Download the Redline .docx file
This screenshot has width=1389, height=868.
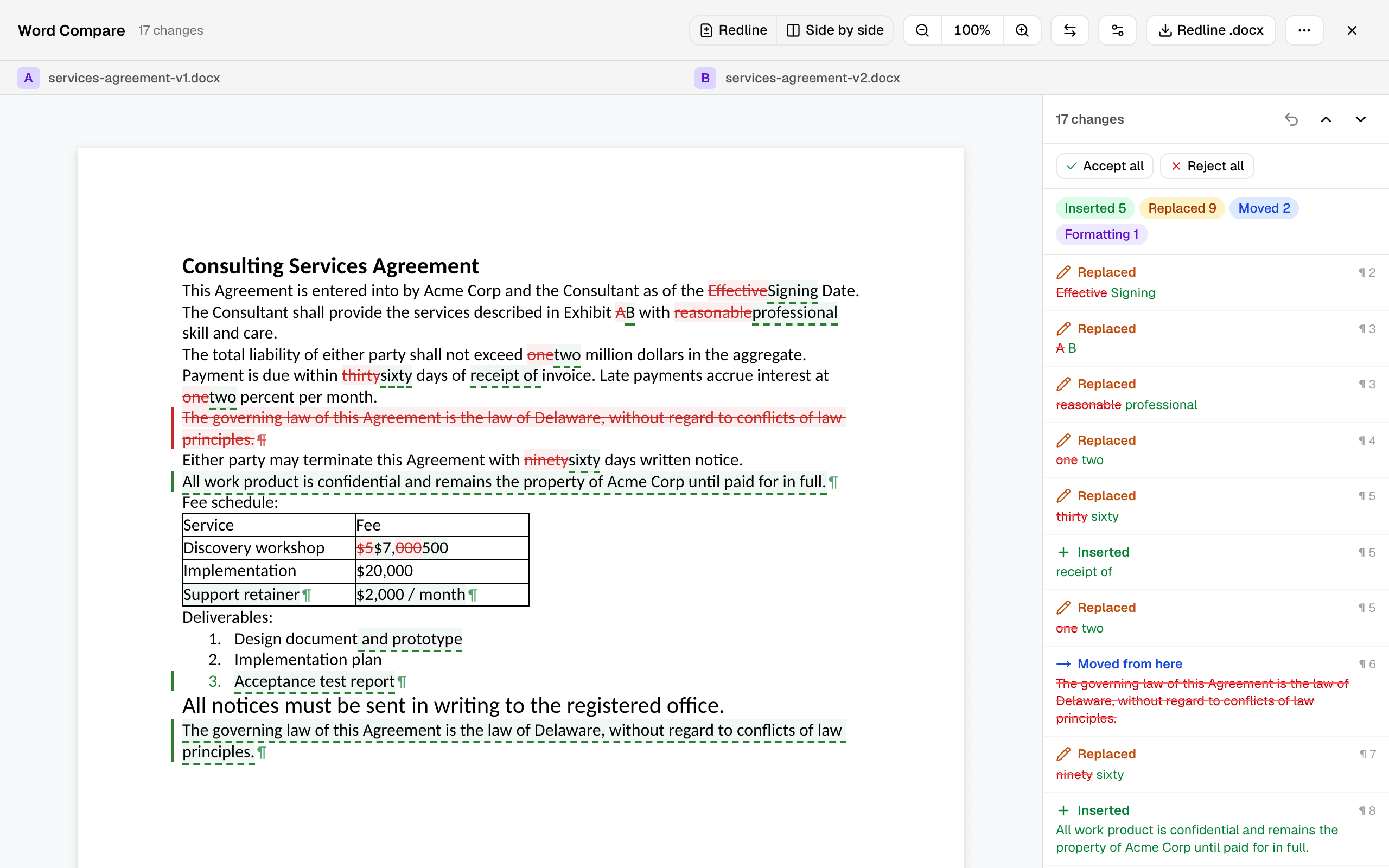[x=1210, y=30]
